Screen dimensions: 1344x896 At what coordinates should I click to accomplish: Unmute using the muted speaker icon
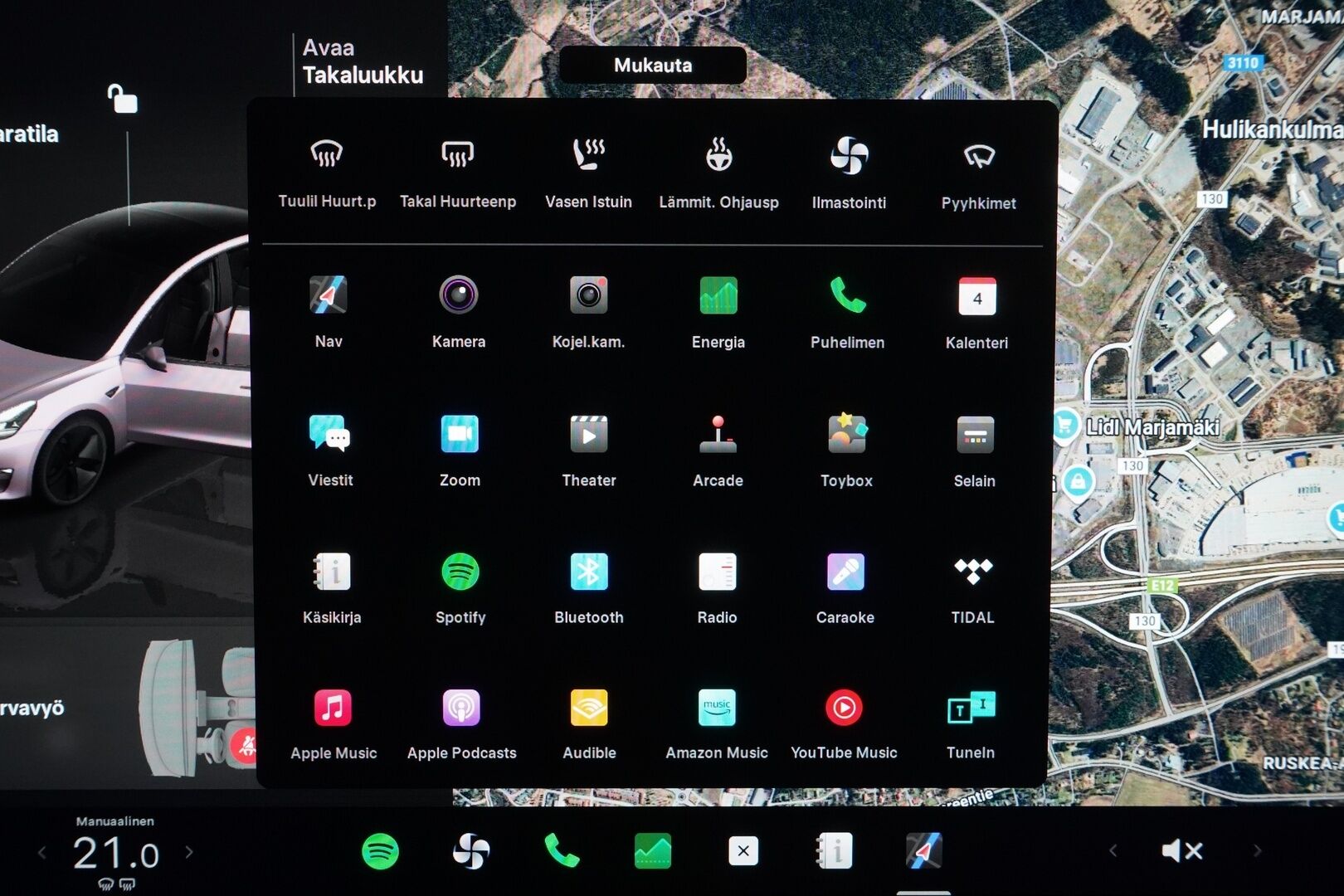click(x=1182, y=850)
